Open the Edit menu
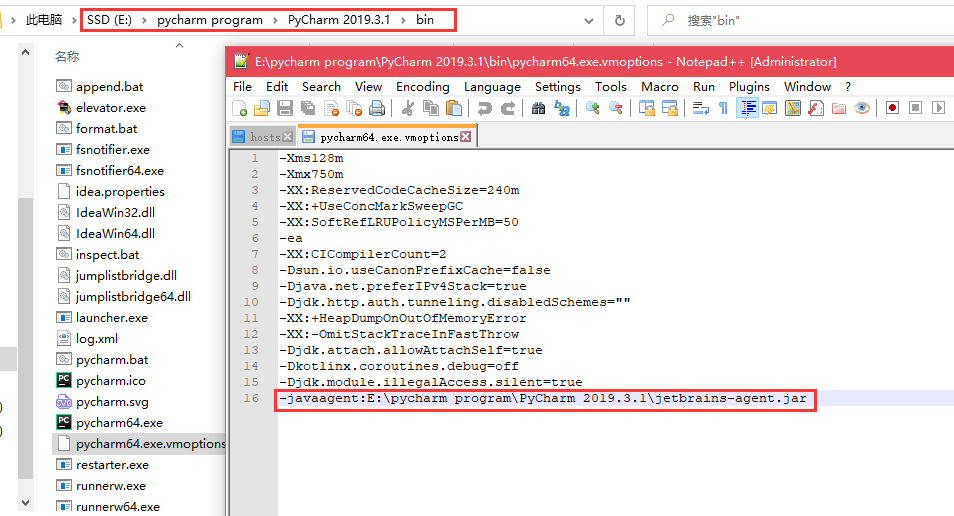Screen dimensions: 954x516 [277, 86]
